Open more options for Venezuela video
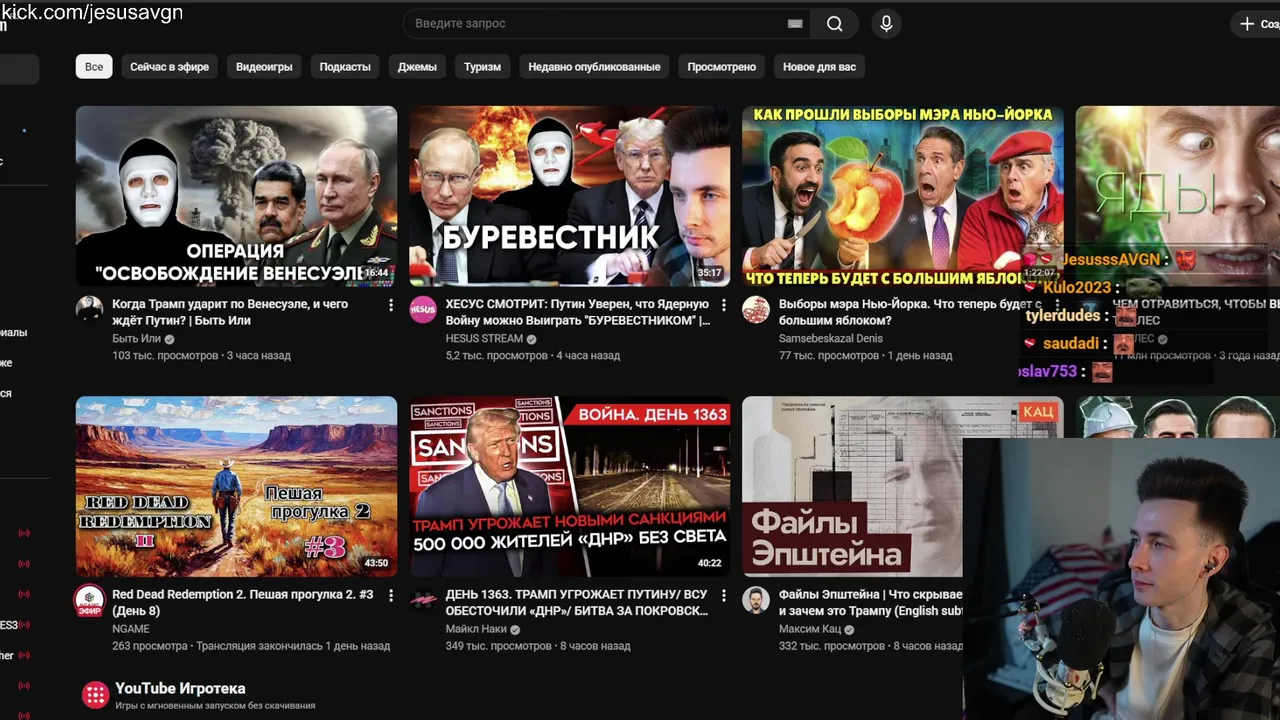This screenshot has width=1280, height=720. 391,305
